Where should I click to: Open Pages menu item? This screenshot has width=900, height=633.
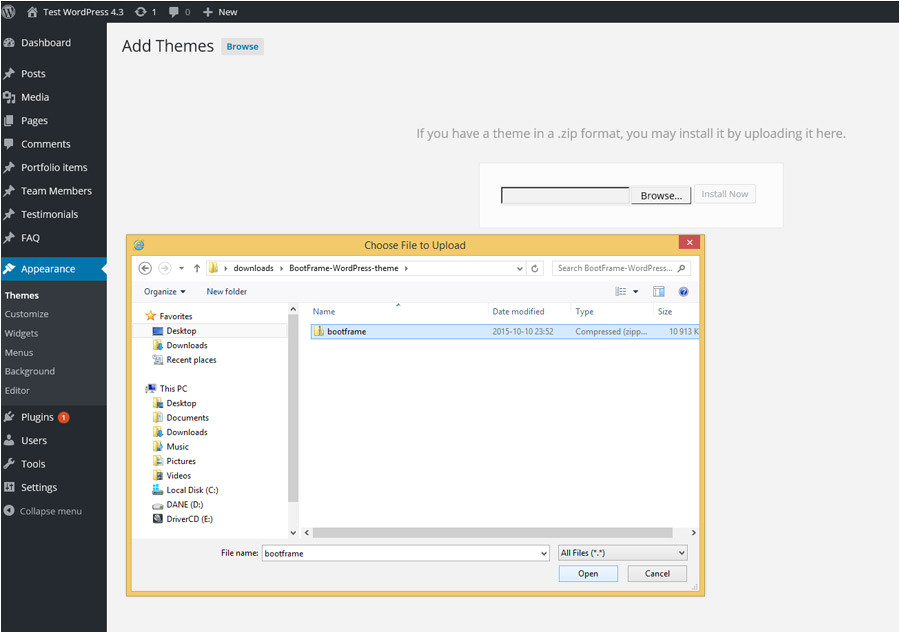[34, 121]
